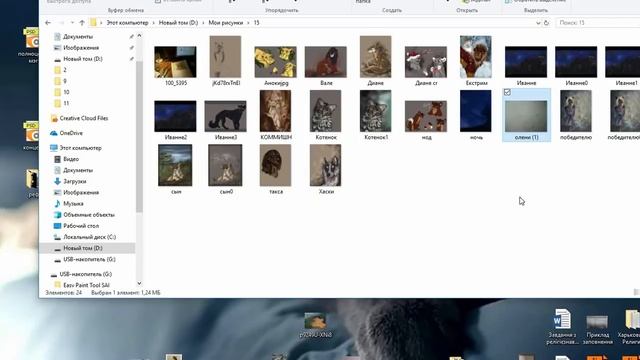Open pinned Изображения in quick access
This screenshot has height=360, width=640.
[x=81, y=48]
